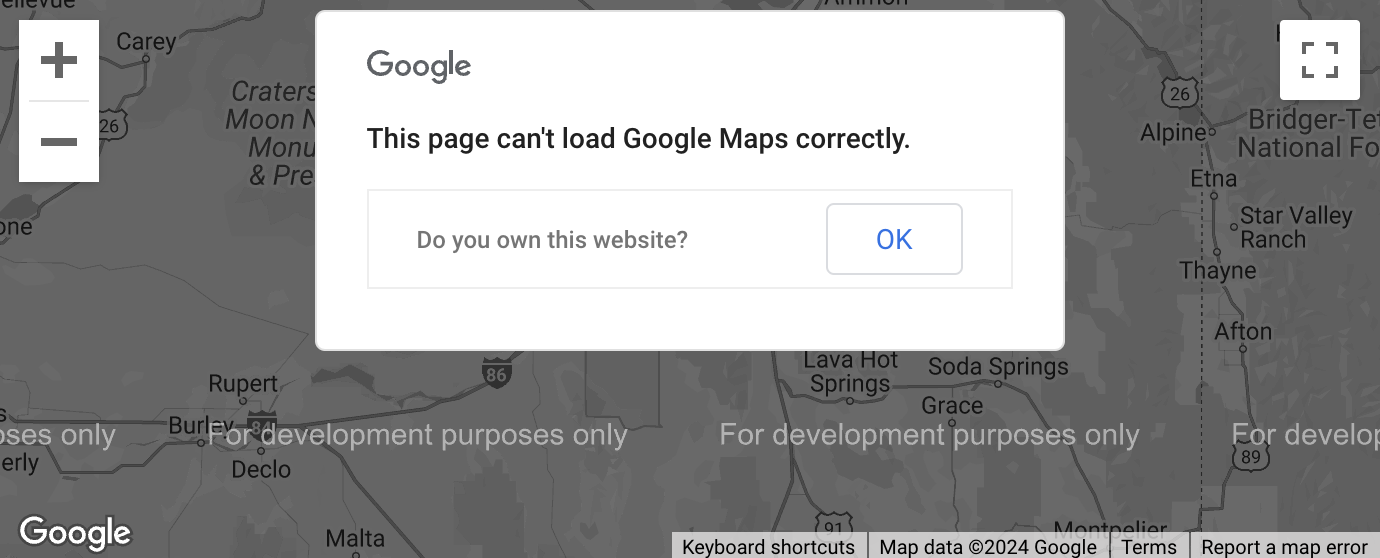Open the Google logo at map bottom-left
This screenshot has height=558, width=1380.
click(76, 533)
